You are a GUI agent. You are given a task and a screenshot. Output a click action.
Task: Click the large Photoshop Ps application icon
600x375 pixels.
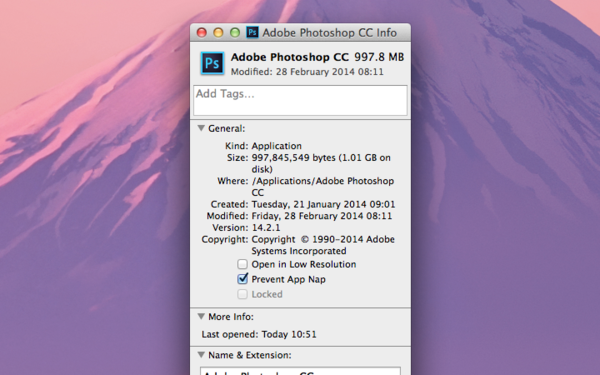[212, 63]
